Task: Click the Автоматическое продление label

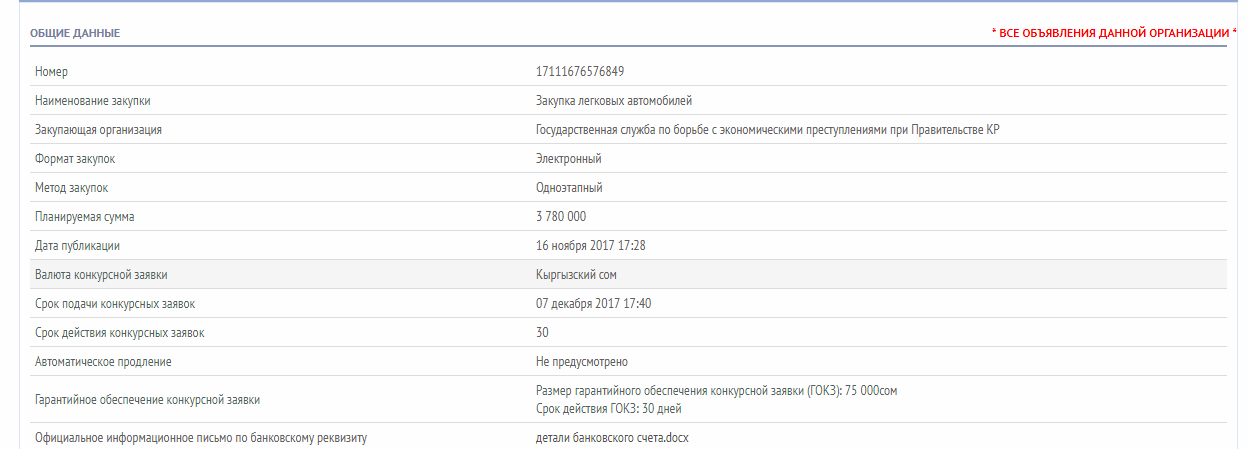Action: click(110, 362)
